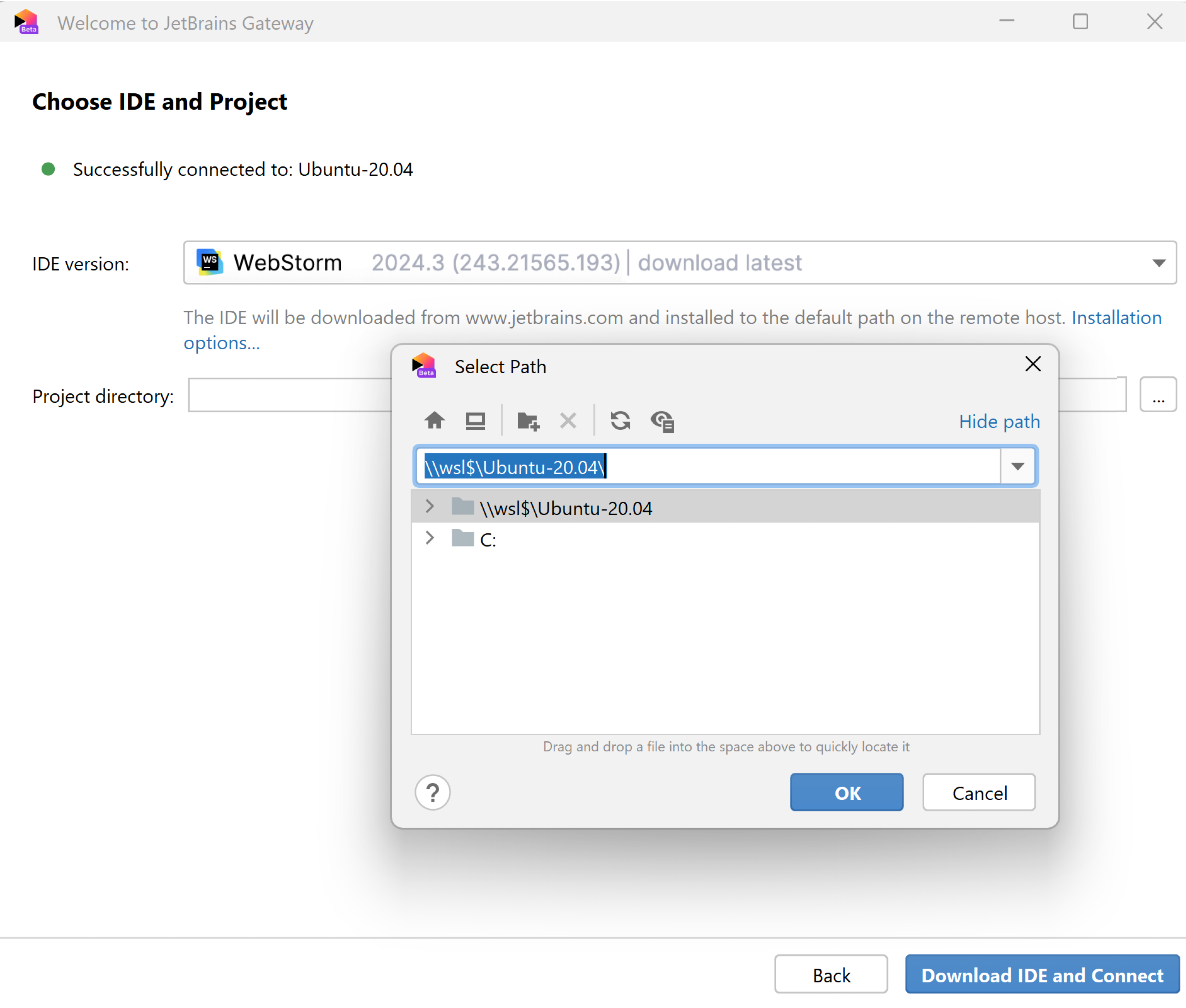Image resolution: width=1186 pixels, height=1008 pixels.
Task: Refresh the file tree
Action: pos(621,421)
